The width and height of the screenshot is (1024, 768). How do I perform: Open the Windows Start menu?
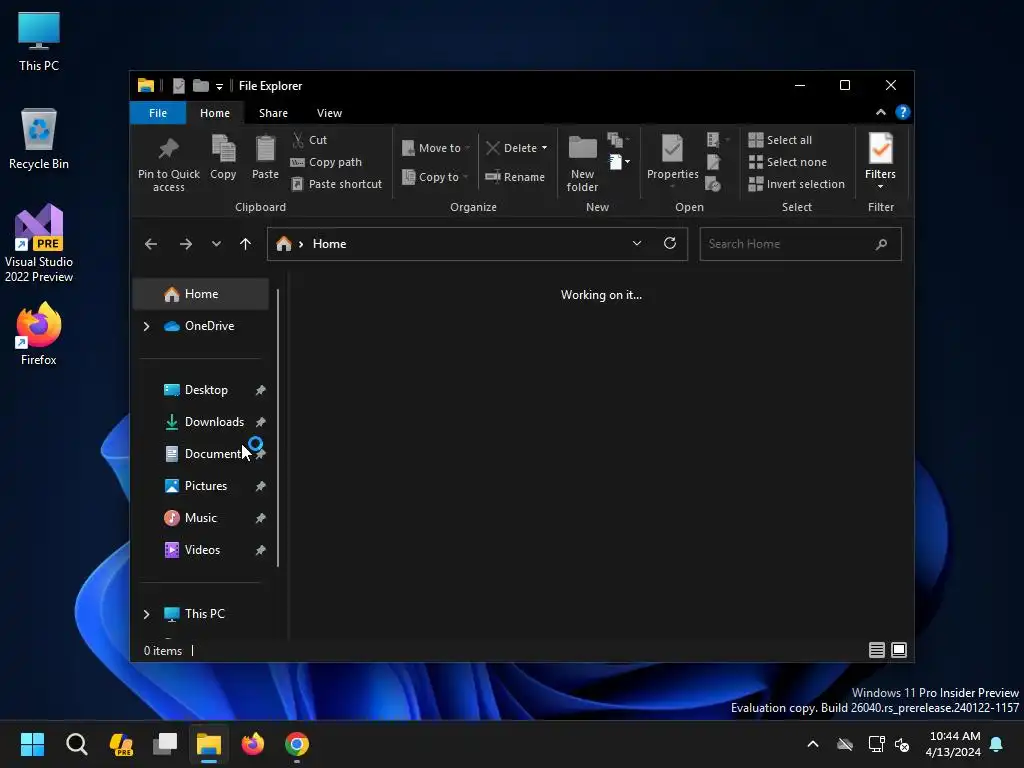(32, 744)
